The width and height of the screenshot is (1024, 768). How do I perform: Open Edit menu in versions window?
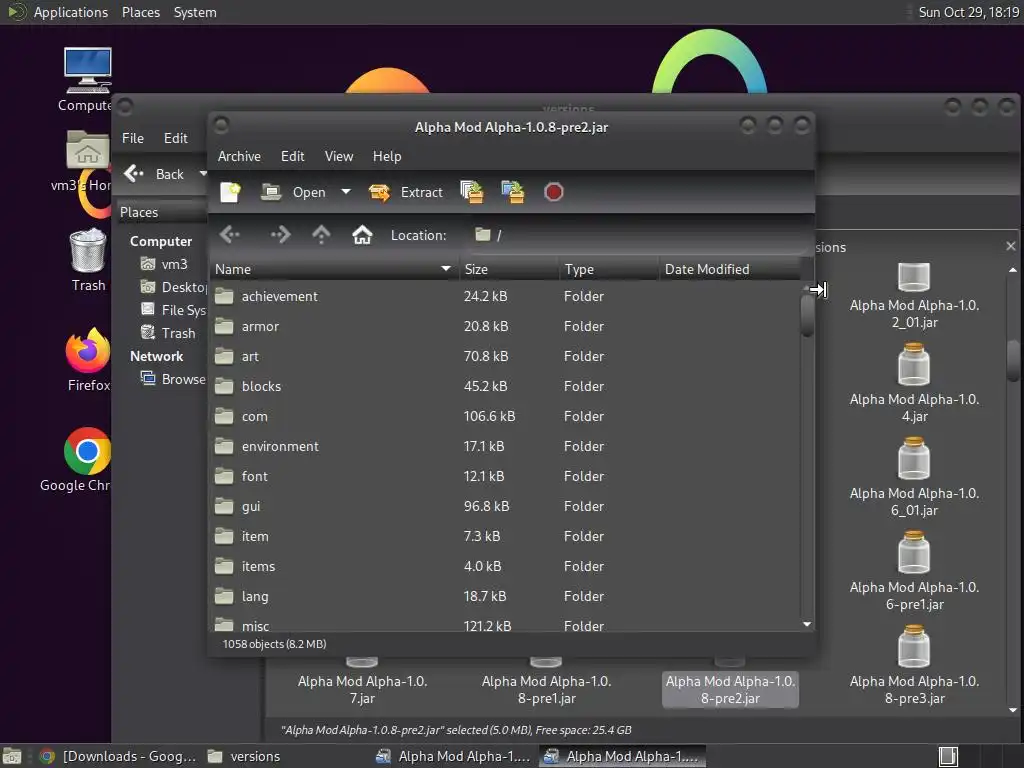coord(176,138)
